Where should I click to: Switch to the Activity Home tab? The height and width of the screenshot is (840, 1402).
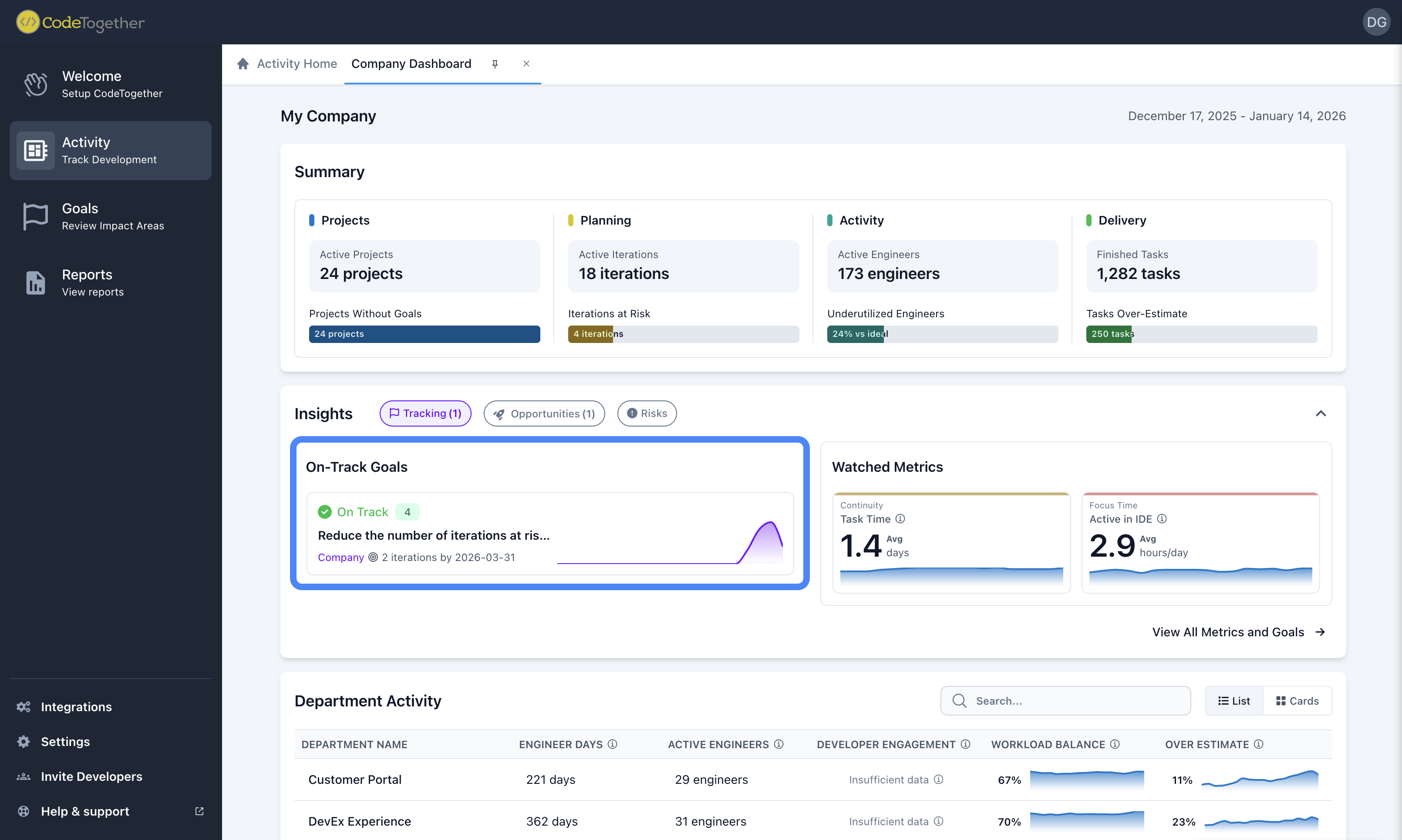point(296,64)
